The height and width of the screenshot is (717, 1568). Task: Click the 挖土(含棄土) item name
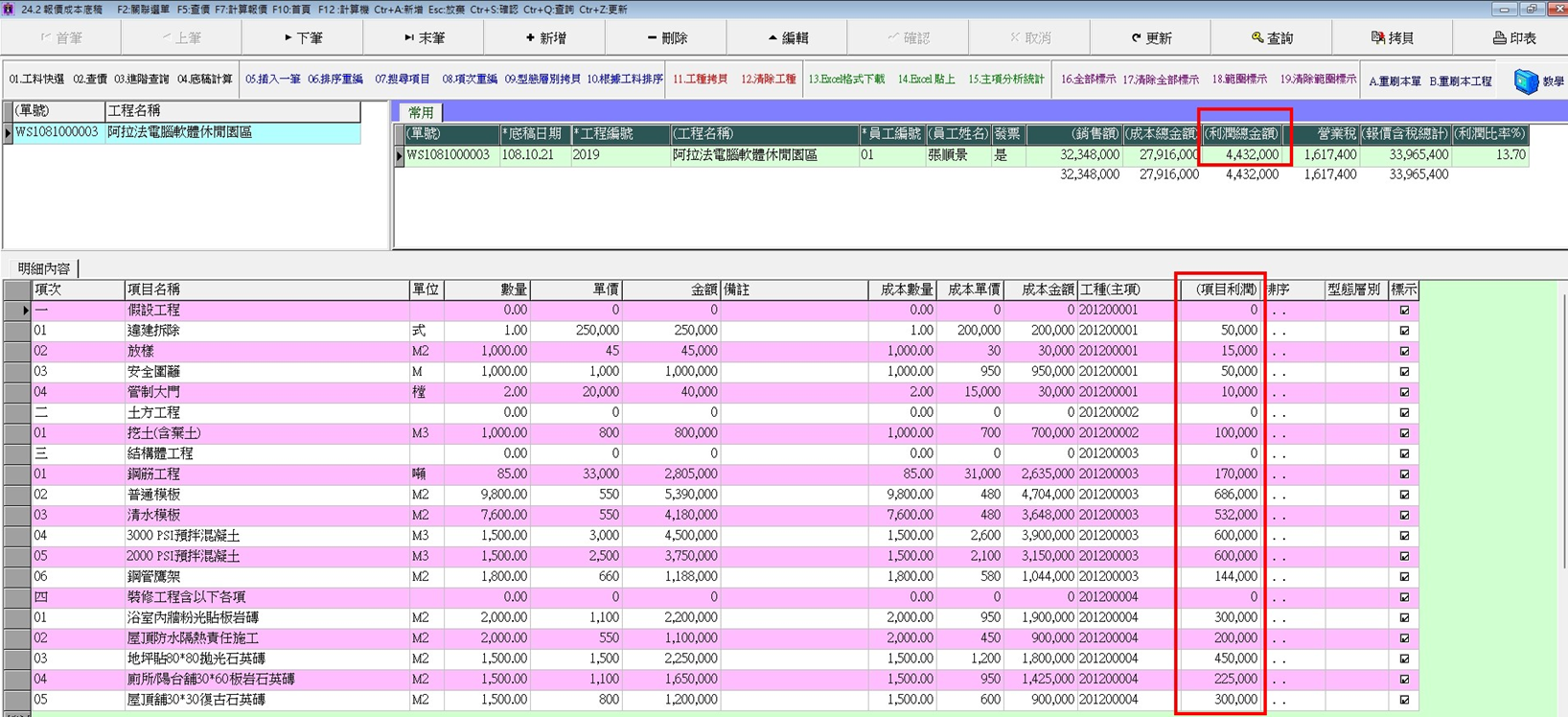267,433
